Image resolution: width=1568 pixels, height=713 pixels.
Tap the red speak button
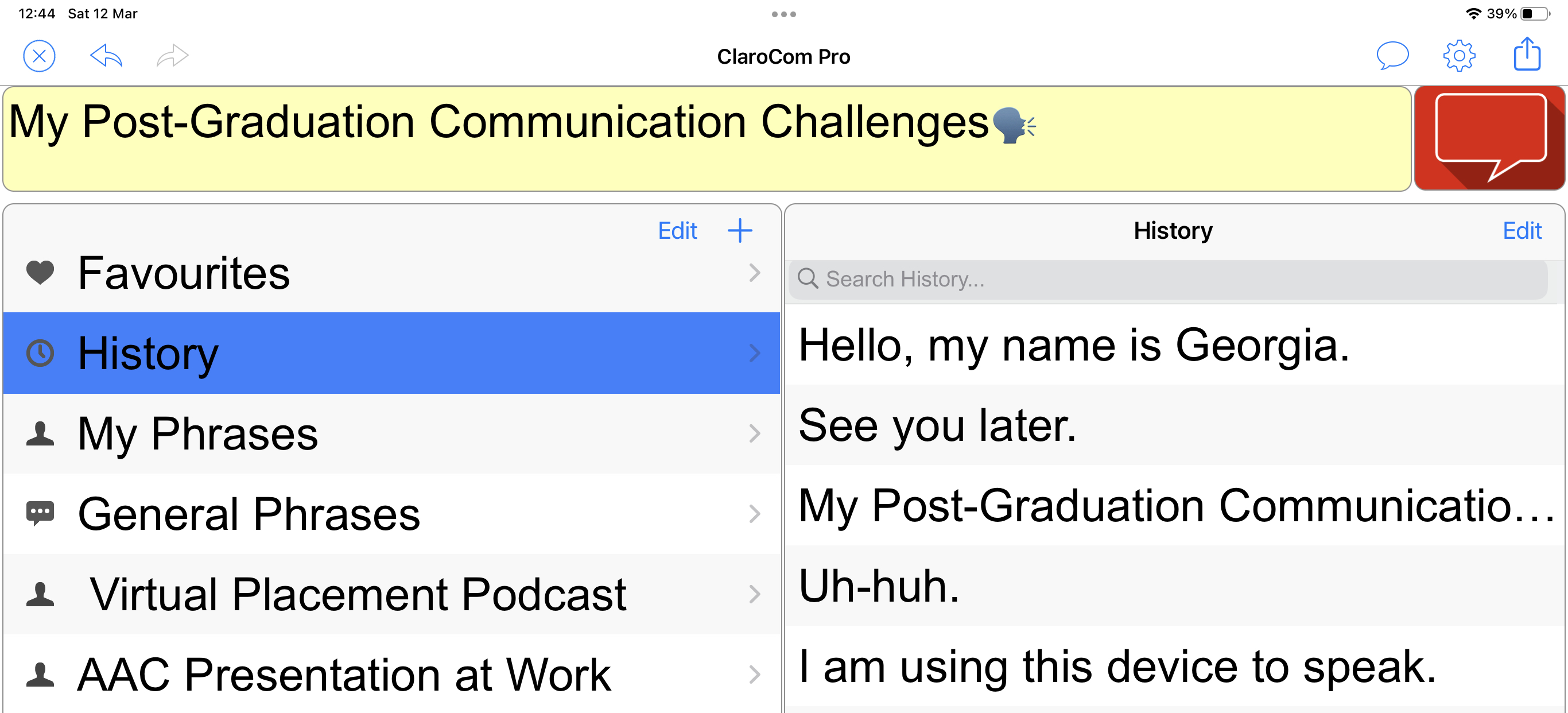coord(1489,138)
